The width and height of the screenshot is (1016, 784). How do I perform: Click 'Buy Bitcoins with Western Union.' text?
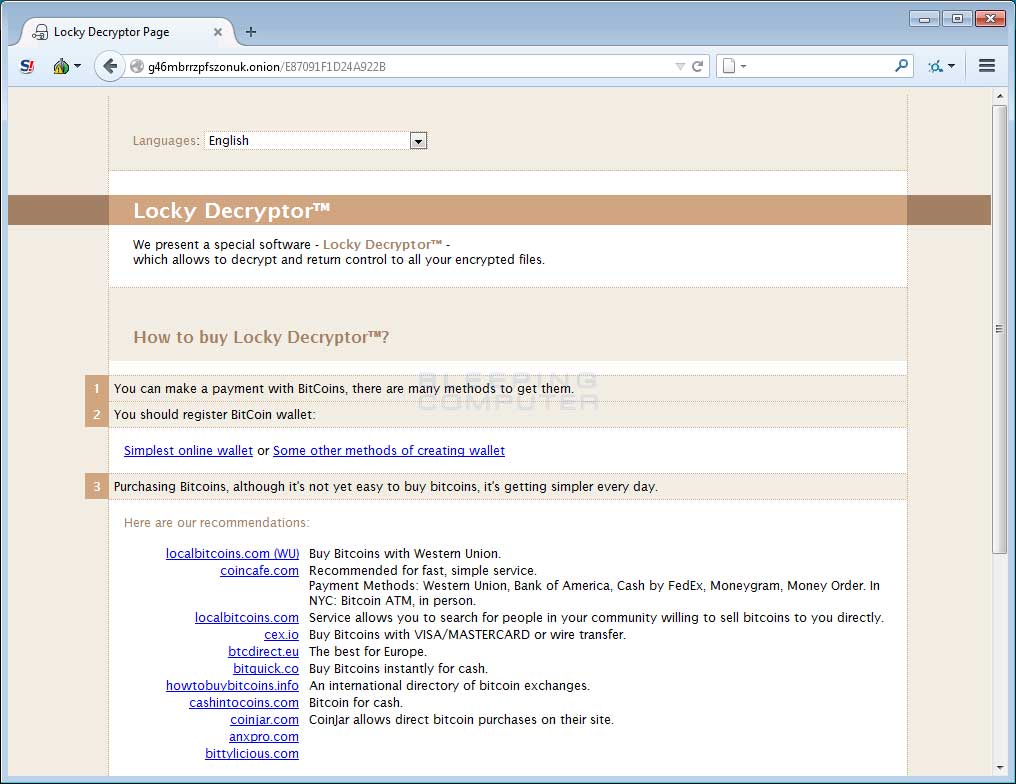[405, 553]
